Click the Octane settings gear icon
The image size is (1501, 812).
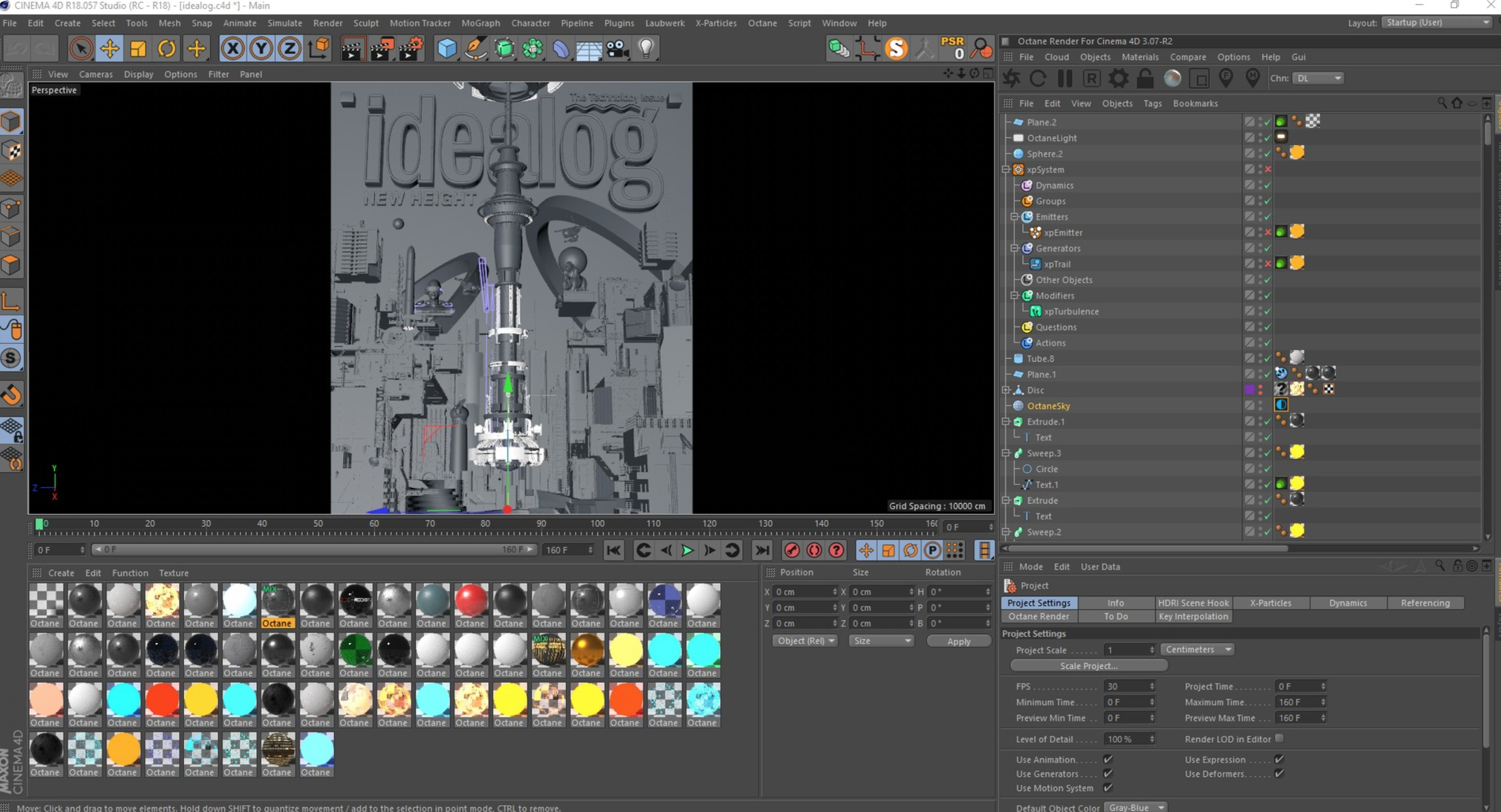point(1118,78)
